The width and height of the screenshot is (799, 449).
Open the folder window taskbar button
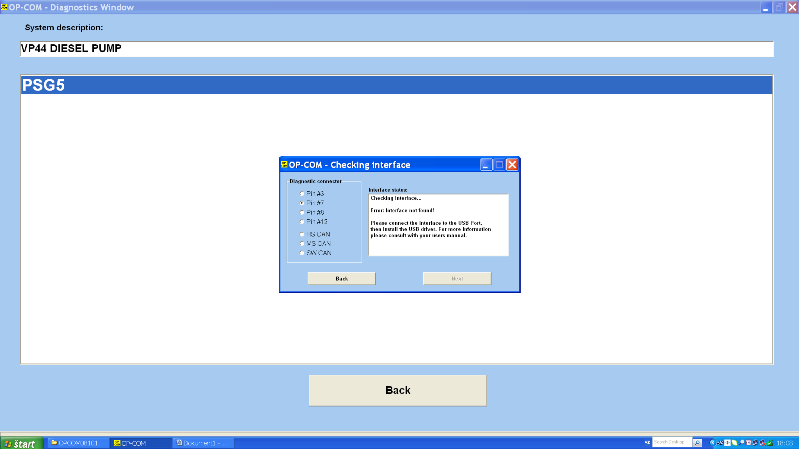(78, 442)
